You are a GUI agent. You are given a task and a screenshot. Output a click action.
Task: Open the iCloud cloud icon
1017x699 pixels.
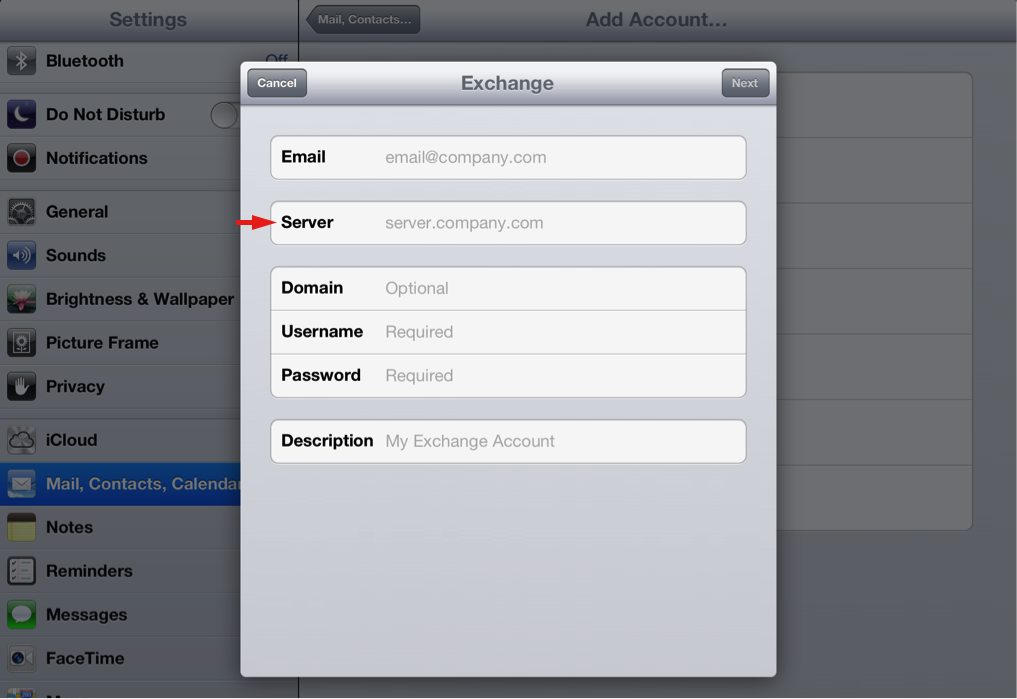tap(21, 440)
